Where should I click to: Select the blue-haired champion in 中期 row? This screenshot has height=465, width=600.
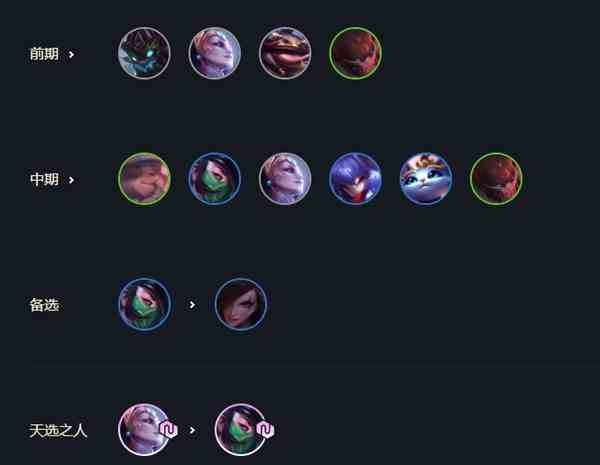click(x=355, y=179)
